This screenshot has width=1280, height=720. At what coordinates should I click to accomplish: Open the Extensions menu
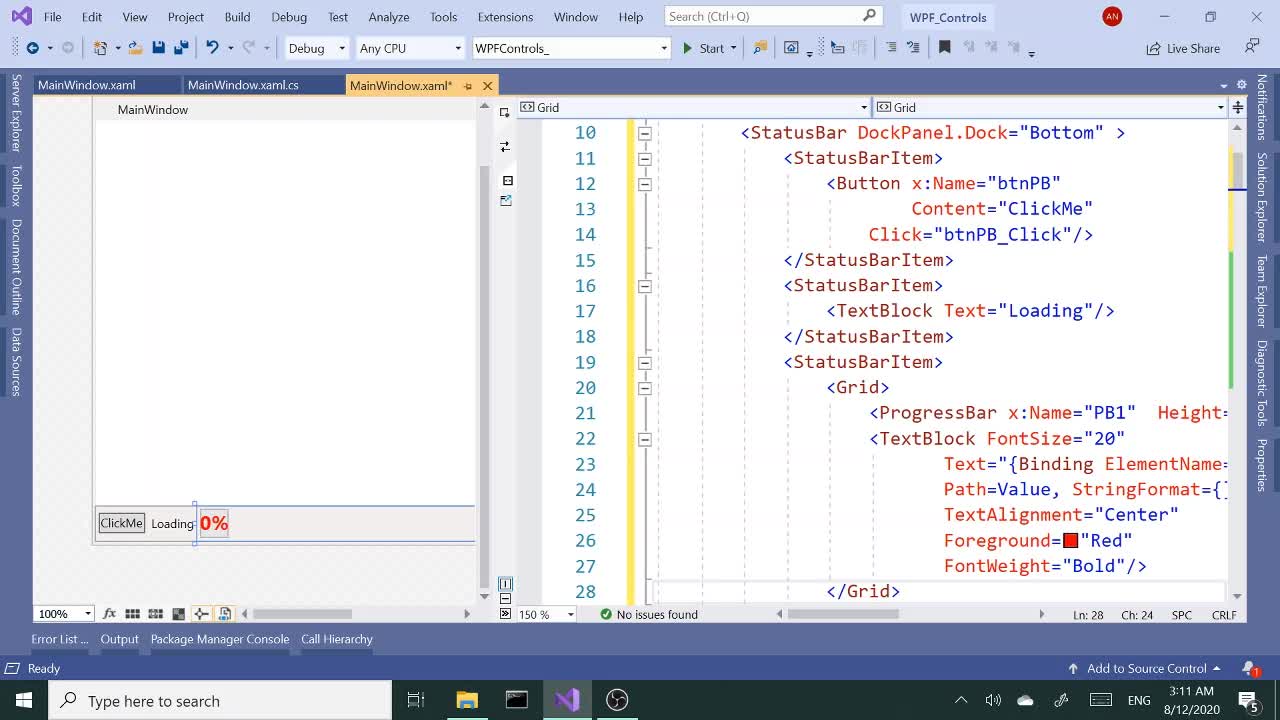coord(505,17)
